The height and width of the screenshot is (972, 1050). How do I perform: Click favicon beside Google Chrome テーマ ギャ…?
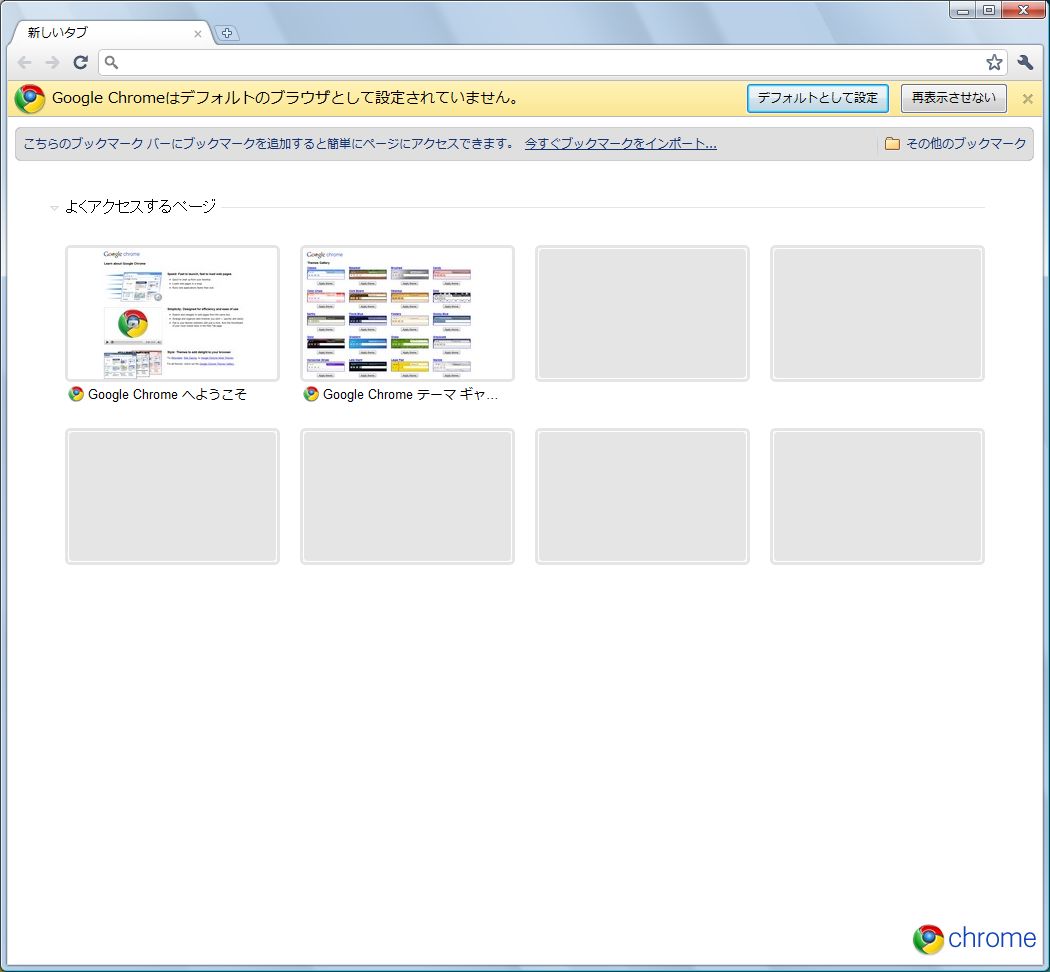pyautogui.click(x=311, y=394)
